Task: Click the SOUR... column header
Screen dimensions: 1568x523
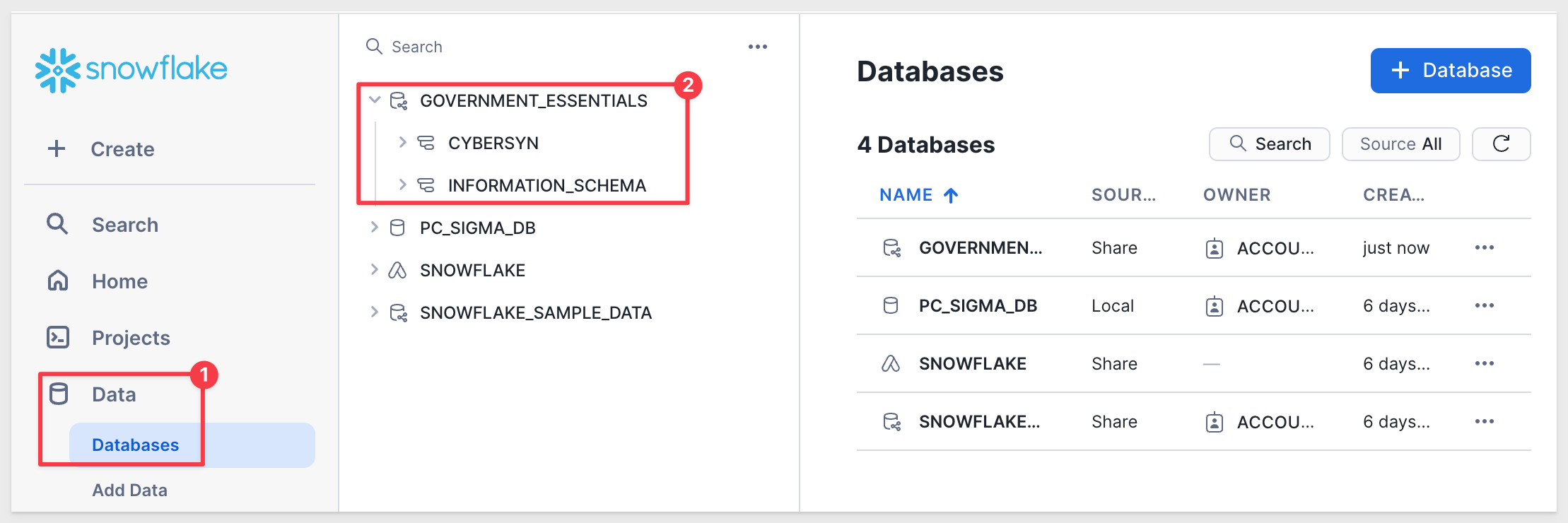Action: (x=1124, y=195)
